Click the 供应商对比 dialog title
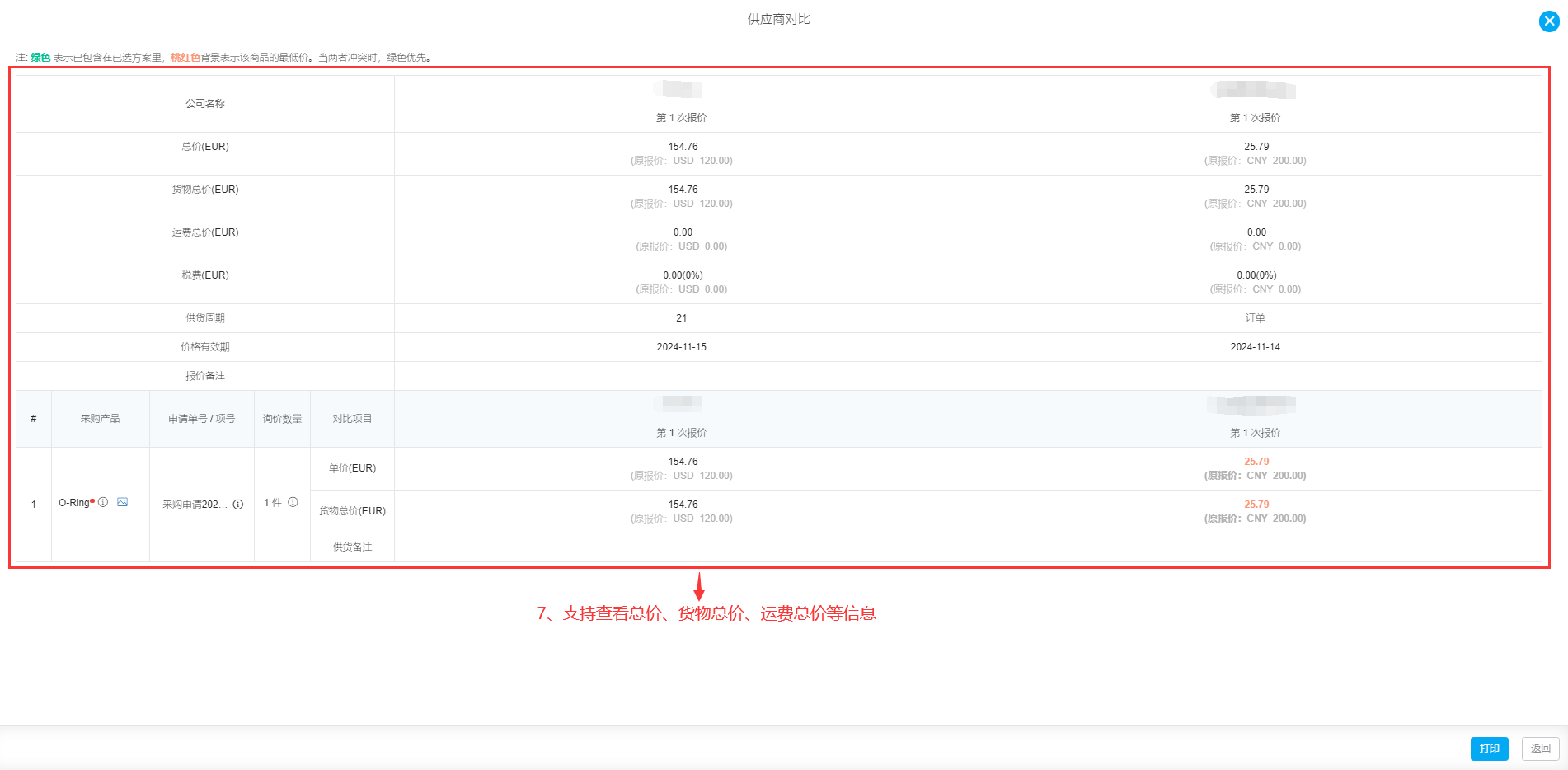 click(778, 19)
